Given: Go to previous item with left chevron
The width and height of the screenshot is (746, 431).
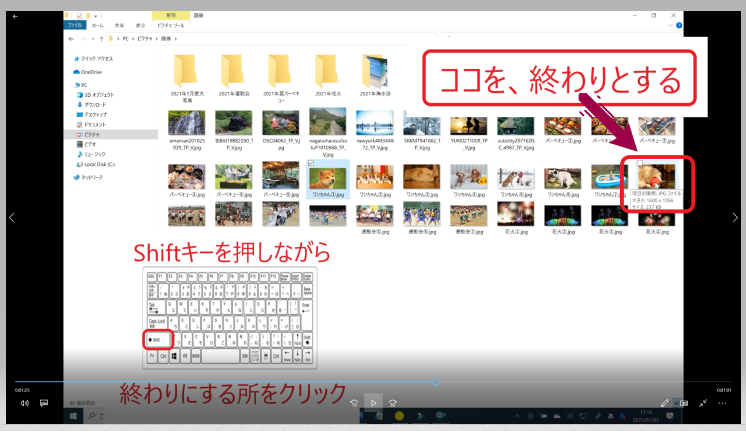Looking at the screenshot, I should tap(12, 217).
